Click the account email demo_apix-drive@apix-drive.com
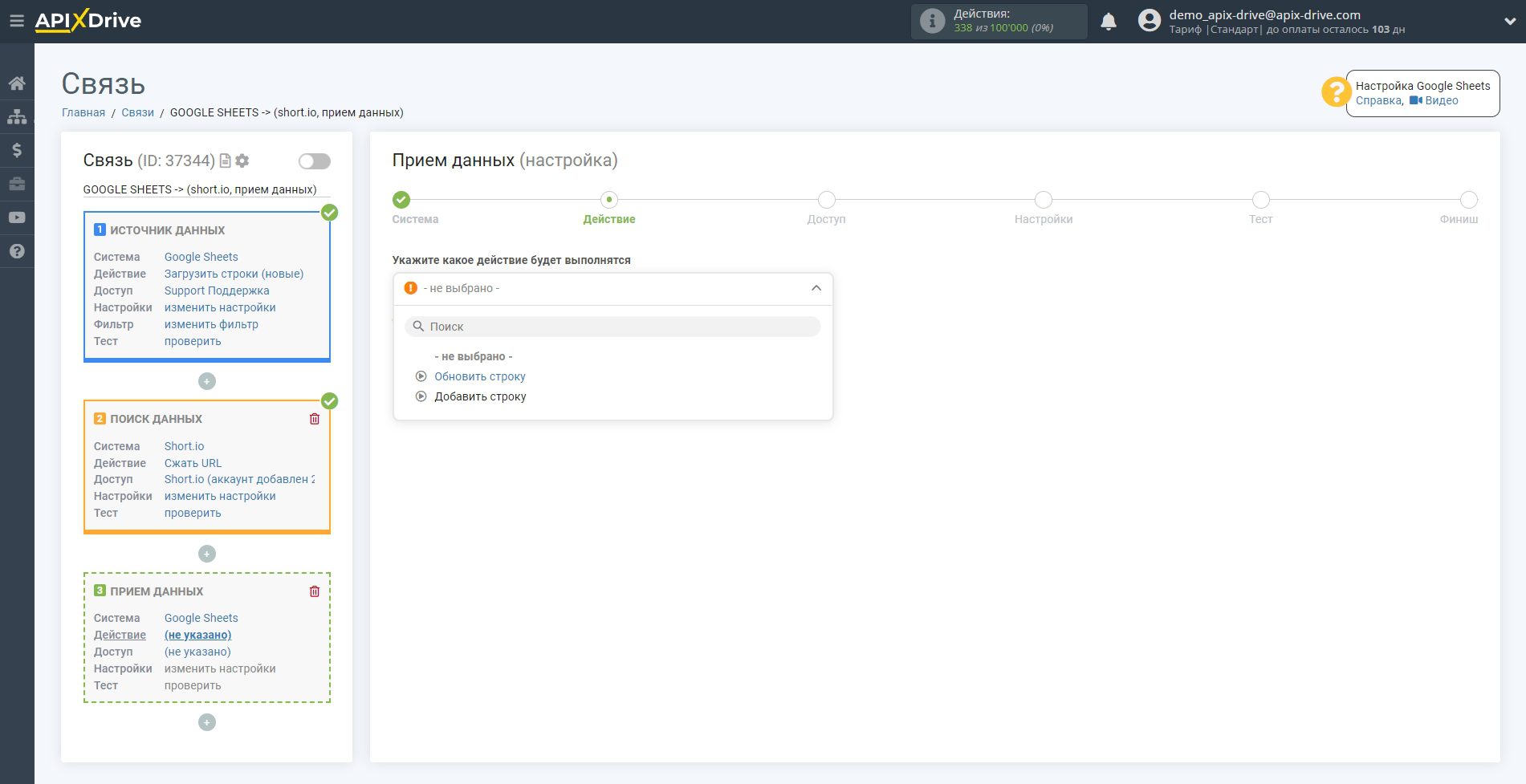The height and width of the screenshot is (784, 1526). (x=1264, y=14)
